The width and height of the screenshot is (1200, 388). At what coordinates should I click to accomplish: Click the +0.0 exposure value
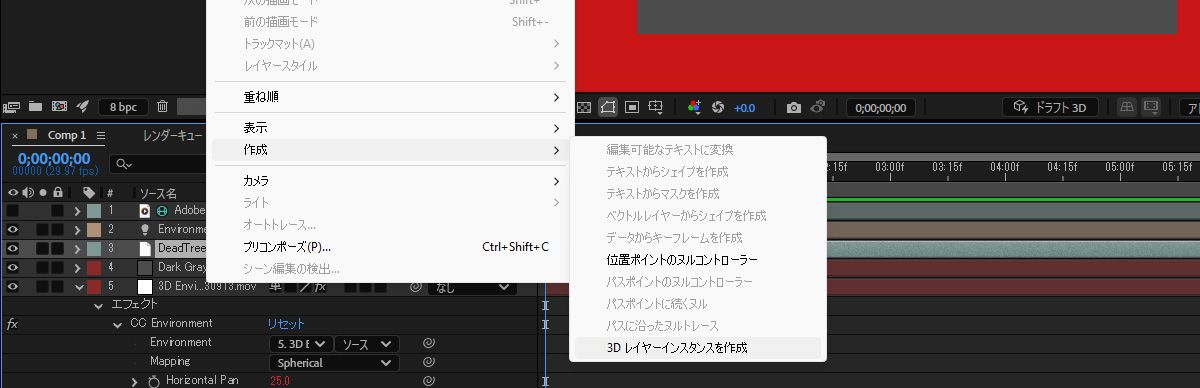click(745, 108)
